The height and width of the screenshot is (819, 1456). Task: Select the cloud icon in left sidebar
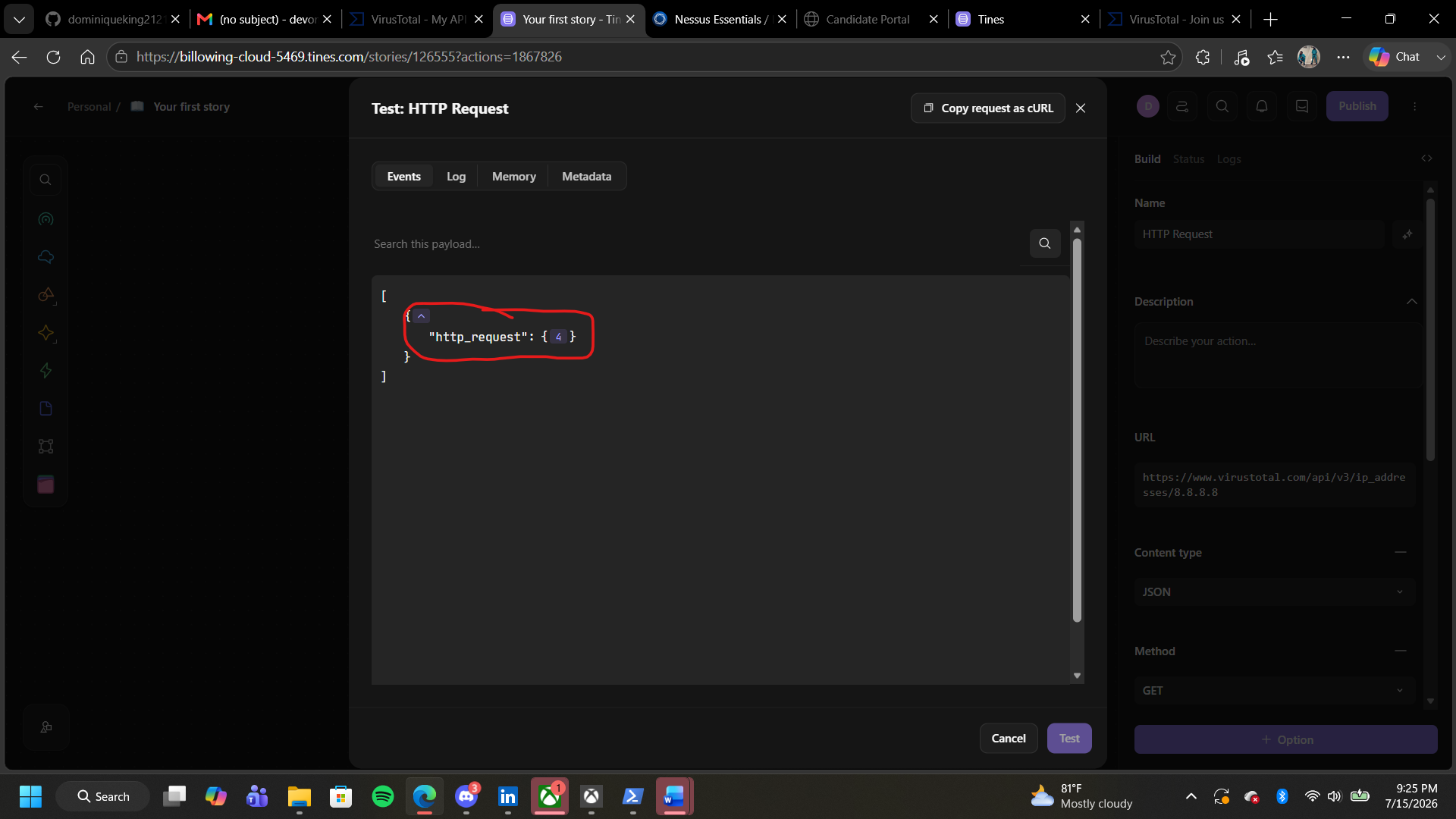click(x=45, y=257)
